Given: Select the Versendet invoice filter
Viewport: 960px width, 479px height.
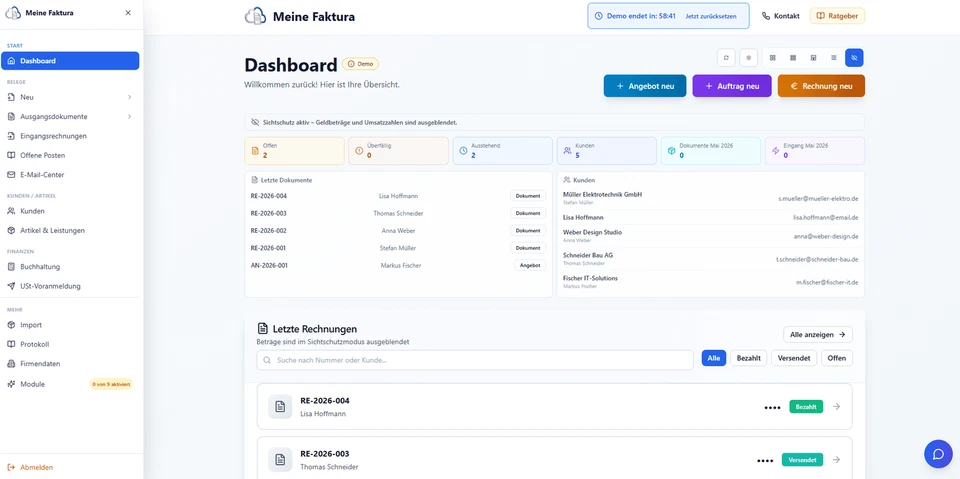Looking at the screenshot, I should click(x=793, y=358).
